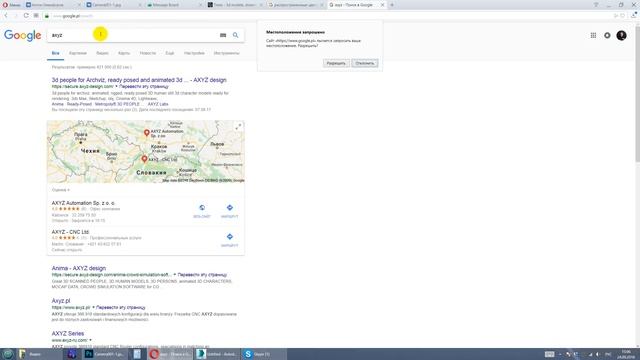Open website of AXYZ Automation Sp. z o.o.

click(x=202, y=210)
